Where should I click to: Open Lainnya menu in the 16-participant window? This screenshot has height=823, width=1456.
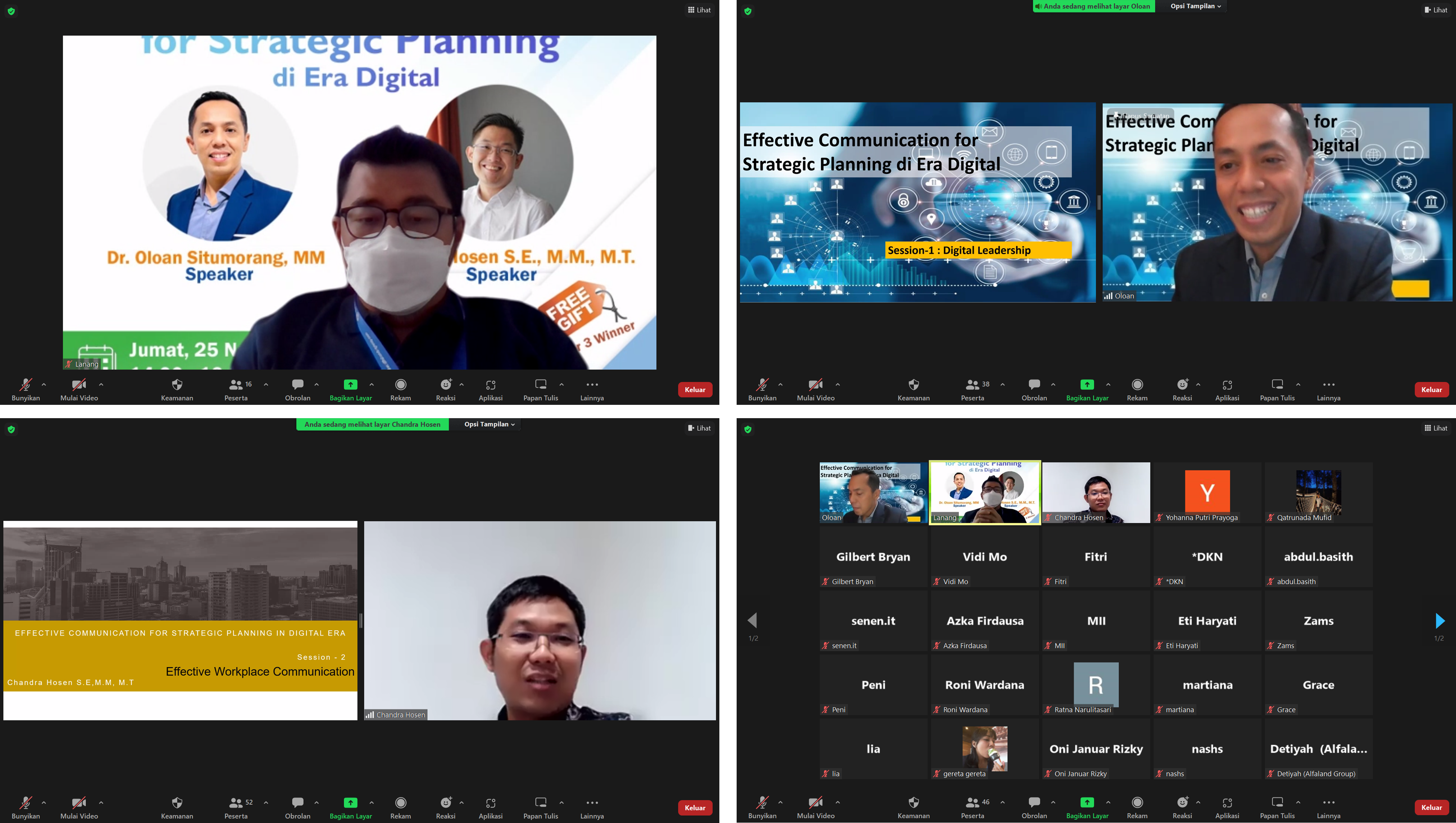point(592,390)
